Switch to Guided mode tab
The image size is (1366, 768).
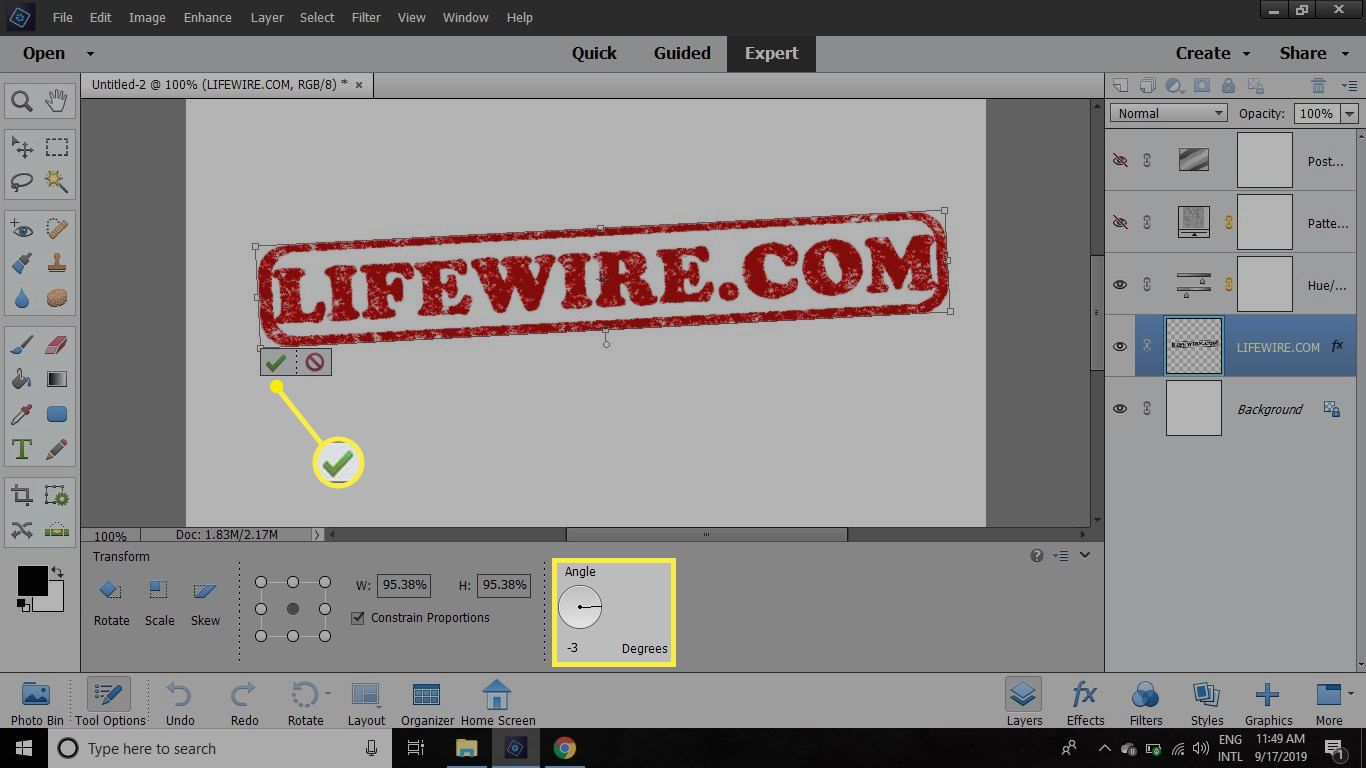pos(682,54)
